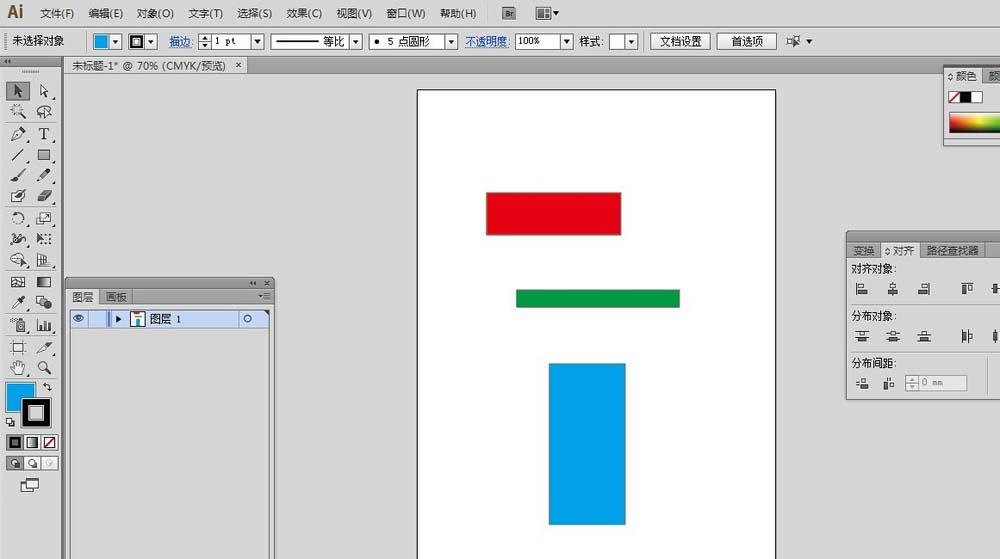
Task: Select the Shape Builder tool
Action: coord(18,260)
